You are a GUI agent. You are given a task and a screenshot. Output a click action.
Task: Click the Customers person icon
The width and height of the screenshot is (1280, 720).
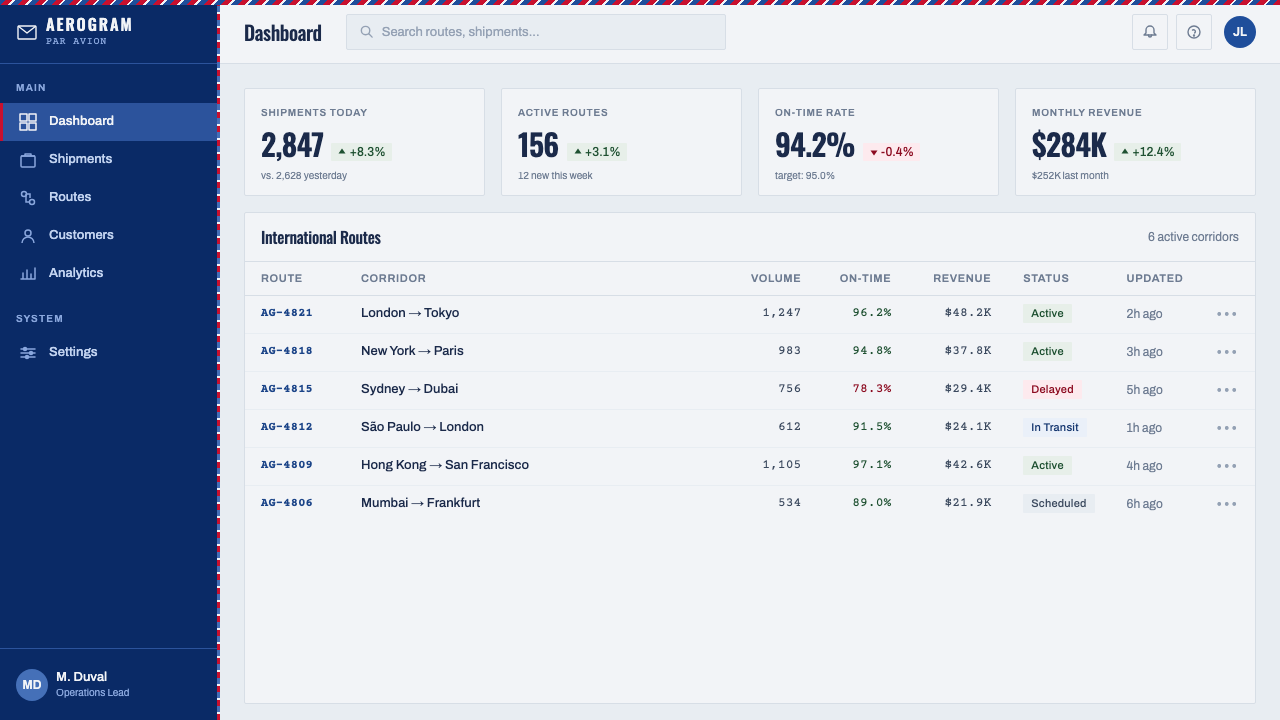(x=28, y=235)
